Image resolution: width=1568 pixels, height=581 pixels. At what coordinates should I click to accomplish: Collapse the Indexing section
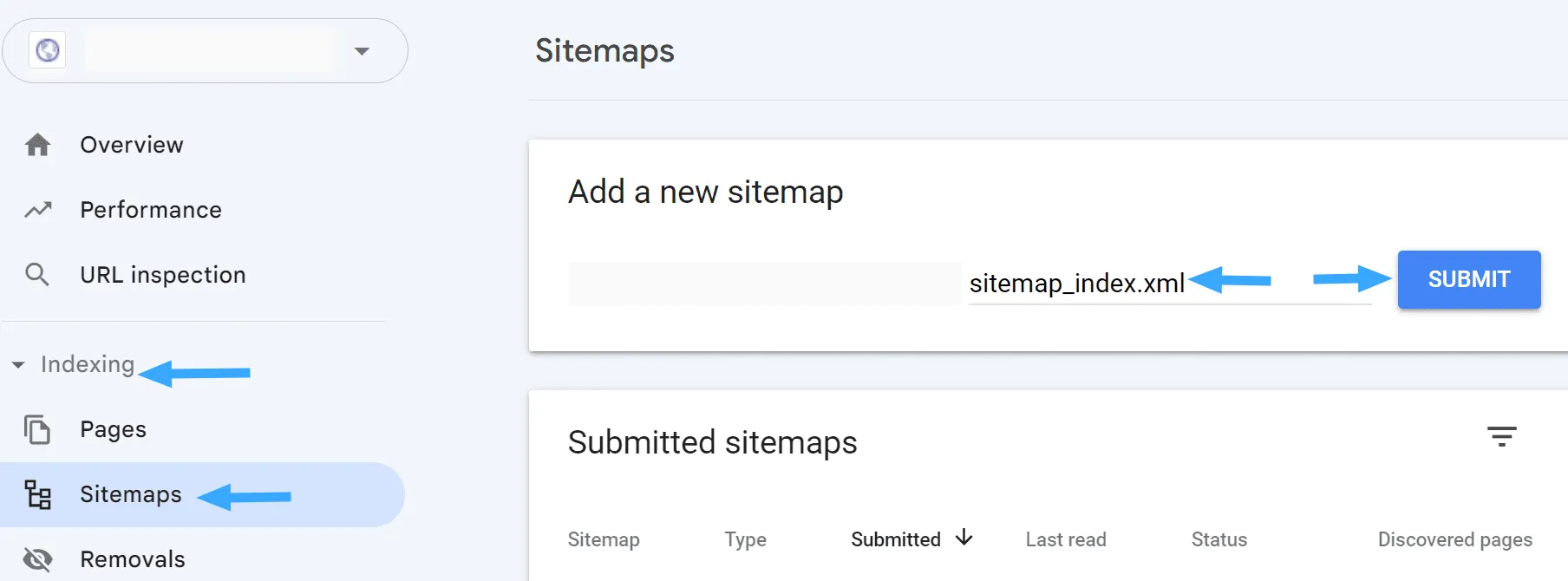19,364
